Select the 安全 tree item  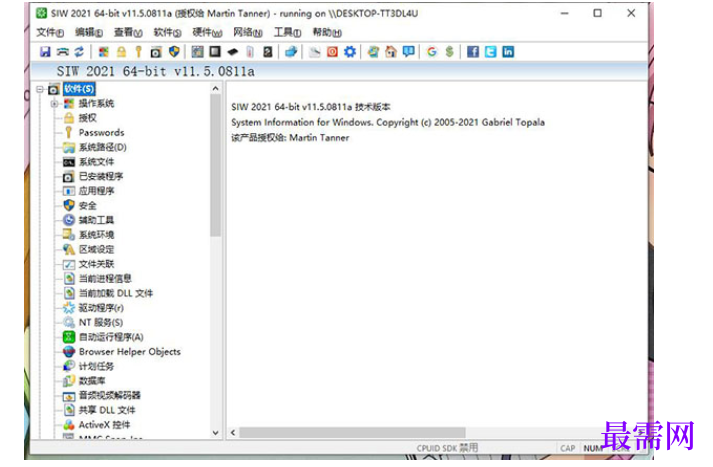click(88, 206)
